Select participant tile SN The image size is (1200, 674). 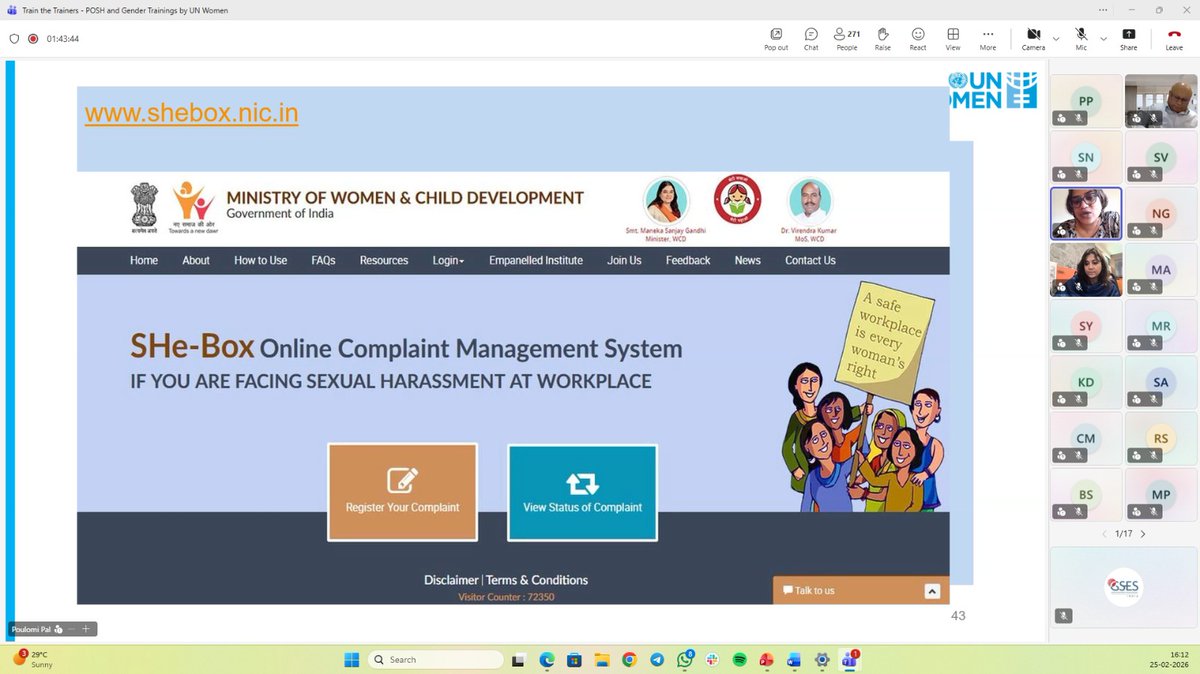click(1086, 157)
